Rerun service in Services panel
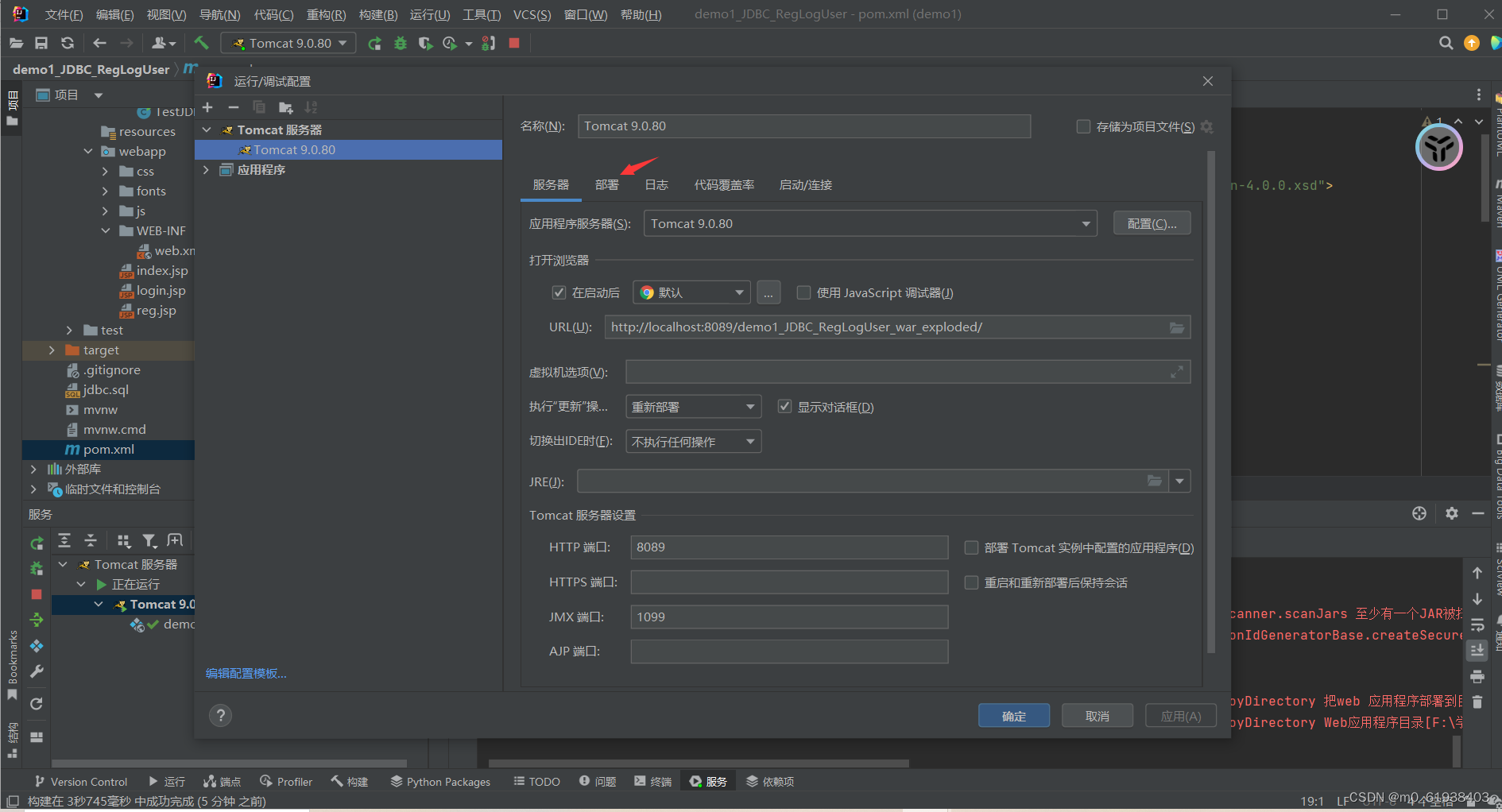The width and height of the screenshot is (1502, 812). 37,543
